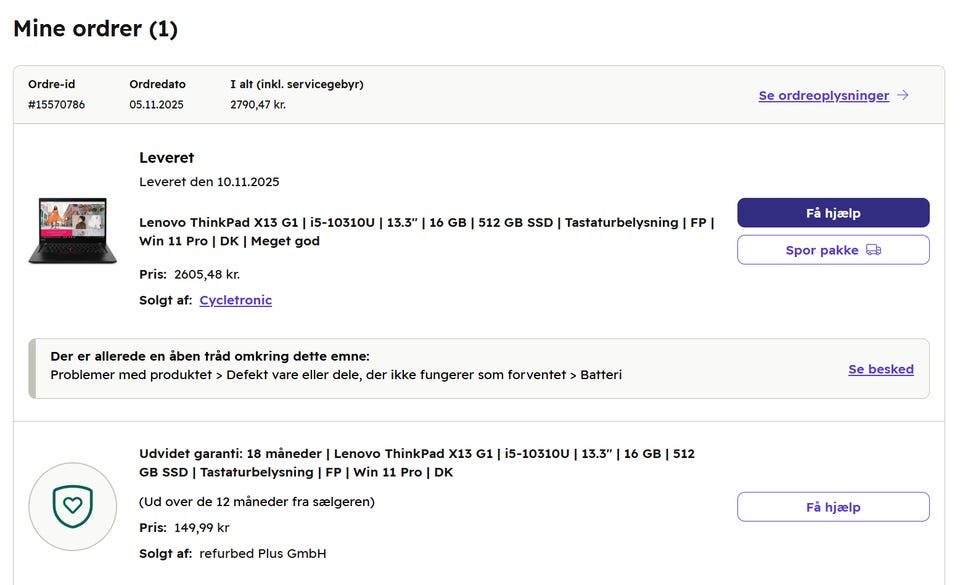Screen dimensions: 960x585
Task: Click the Mine ordrer (1) heading
Action: [x=95, y=28]
